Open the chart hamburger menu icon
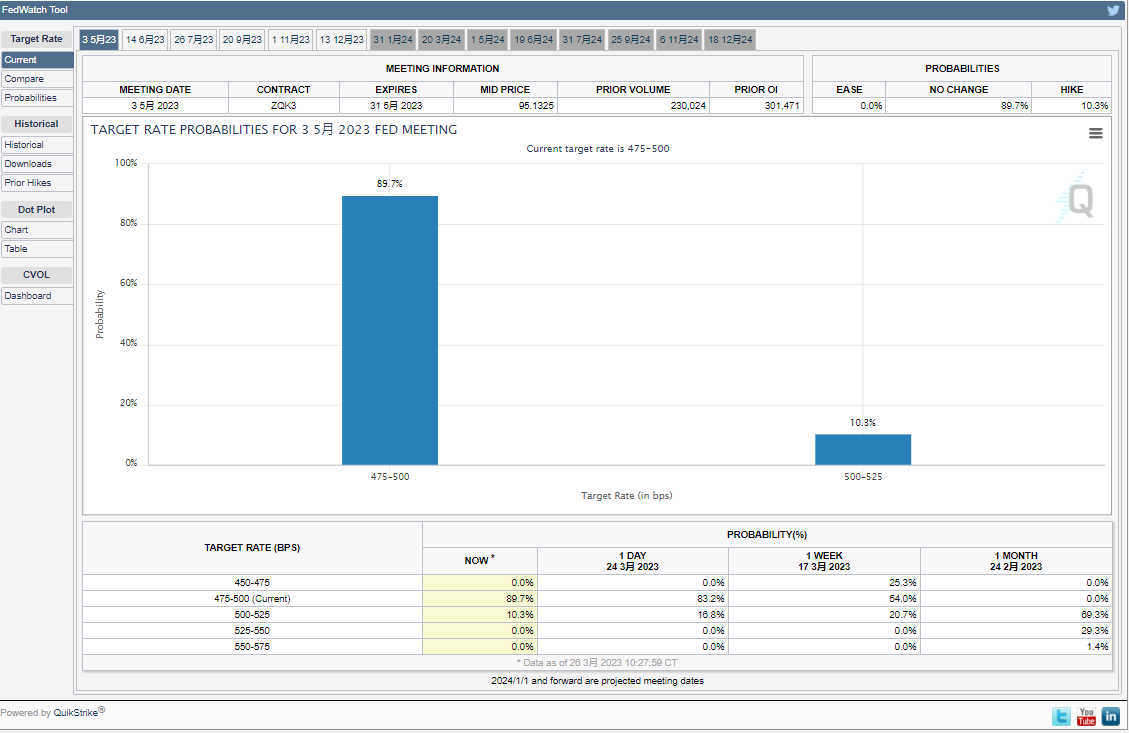1129x733 pixels. [1095, 133]
